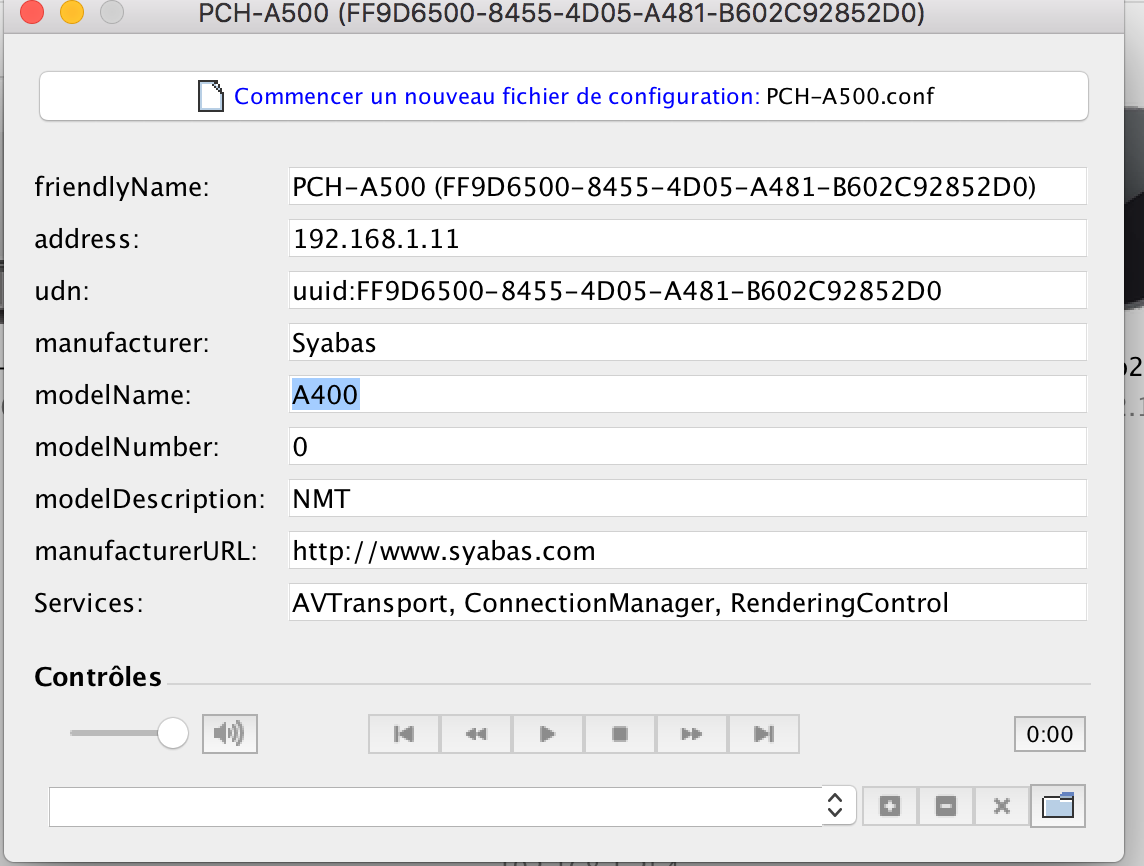
Task: Click the window title PCH-A500
Action: (561, 13)
